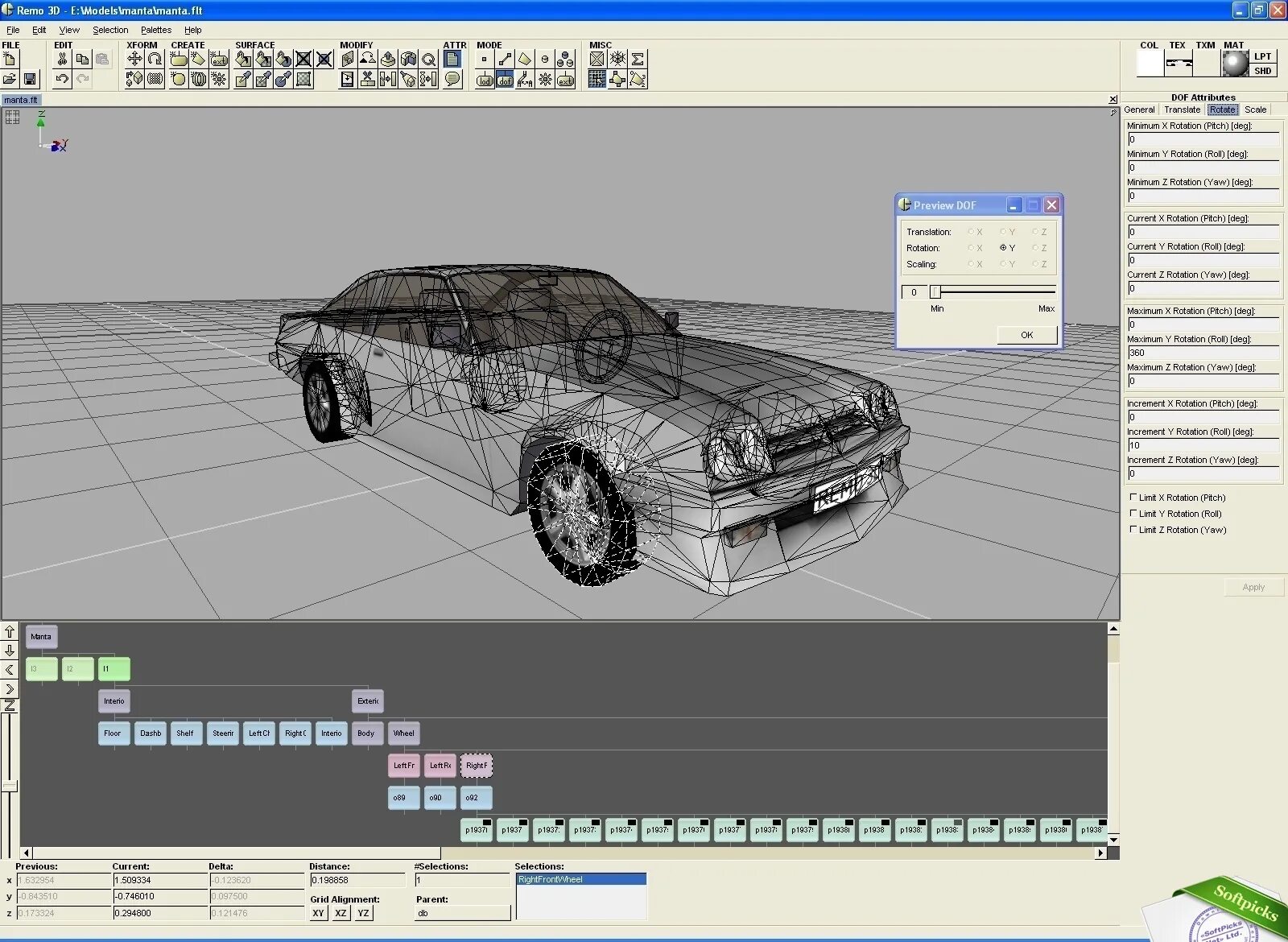Click the MODIFY magnifier icon
The image size is (1288, 942).
click(x=428, y=59)
